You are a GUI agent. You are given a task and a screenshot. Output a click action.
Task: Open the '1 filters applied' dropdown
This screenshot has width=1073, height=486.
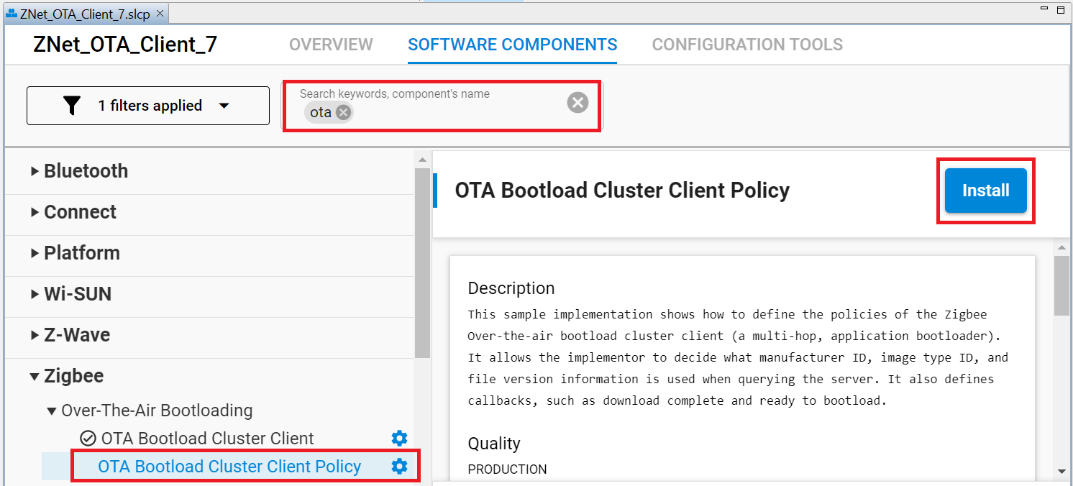click(x=224, y=106)
